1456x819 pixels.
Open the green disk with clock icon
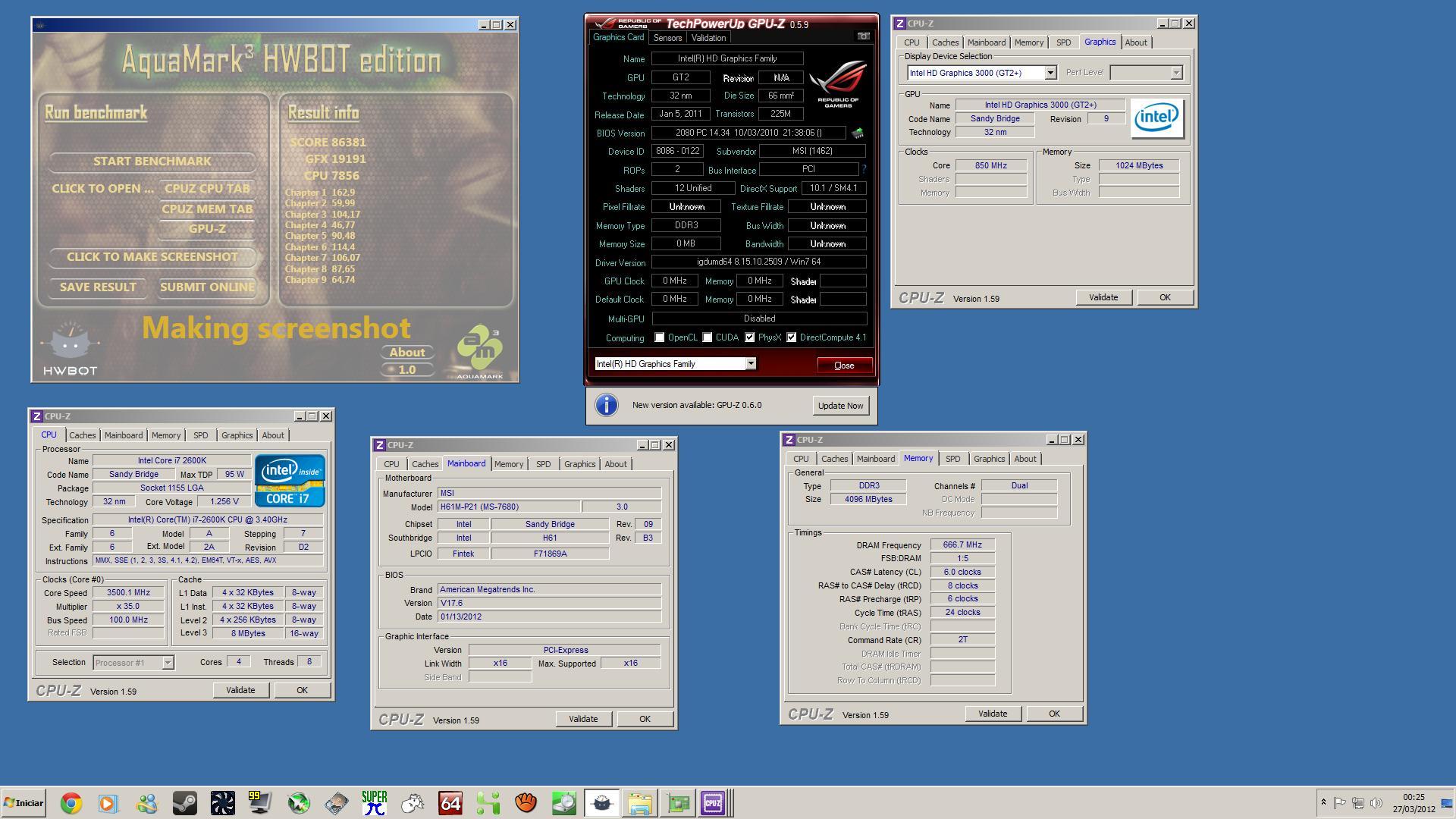tap(564, 803)
